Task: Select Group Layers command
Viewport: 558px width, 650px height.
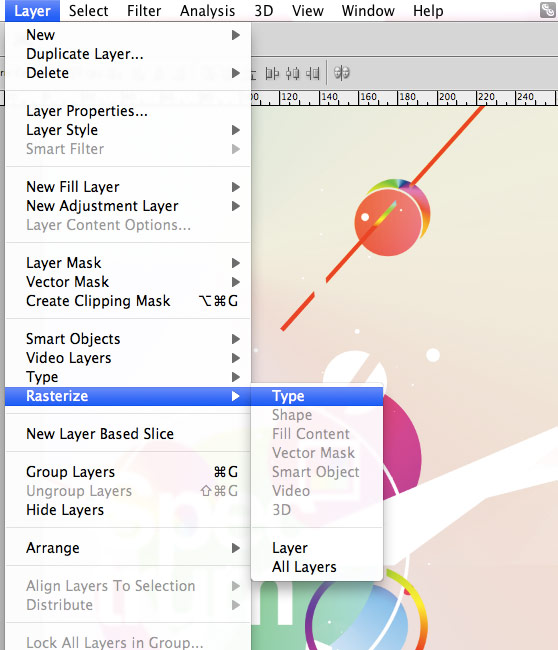Action: tap(128, 472)
